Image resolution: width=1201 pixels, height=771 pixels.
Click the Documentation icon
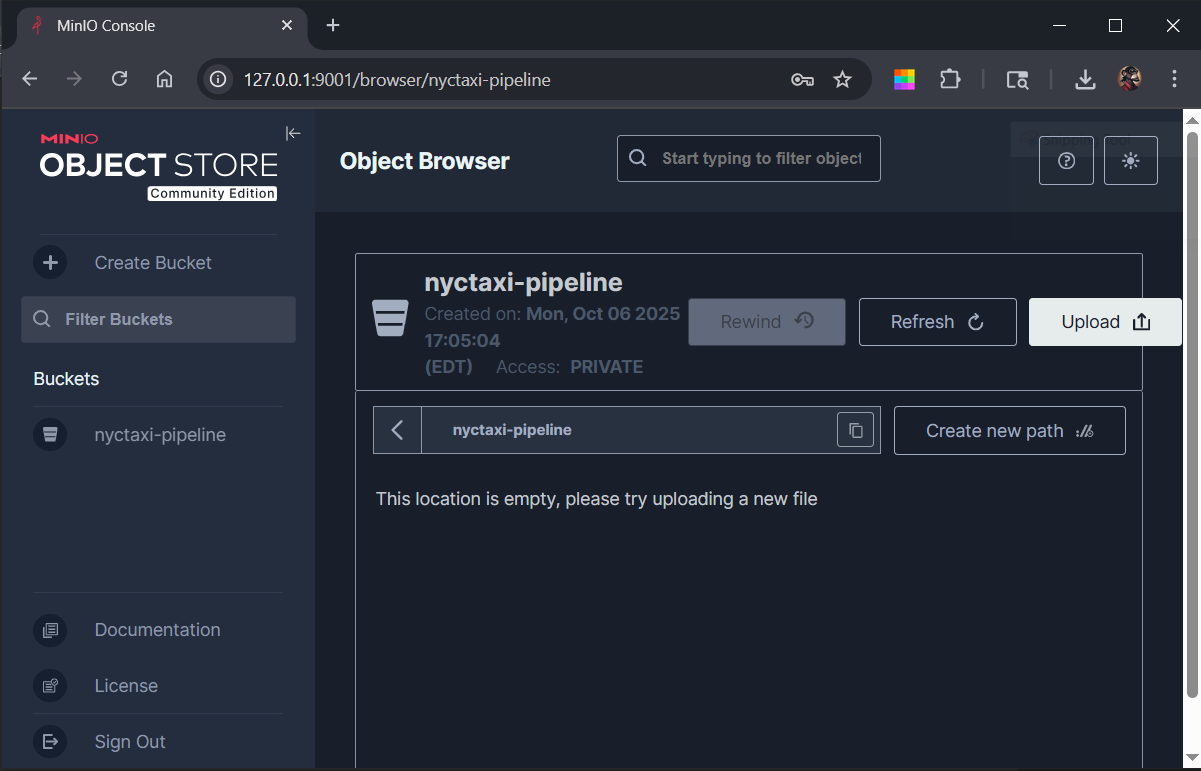pyautogui.click(x=50, y=630)
